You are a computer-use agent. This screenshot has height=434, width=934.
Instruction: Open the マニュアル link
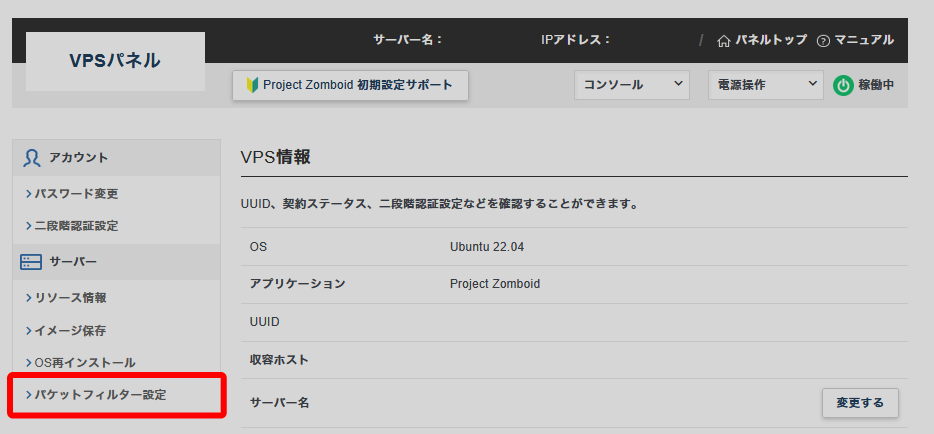tap(864, 41)
